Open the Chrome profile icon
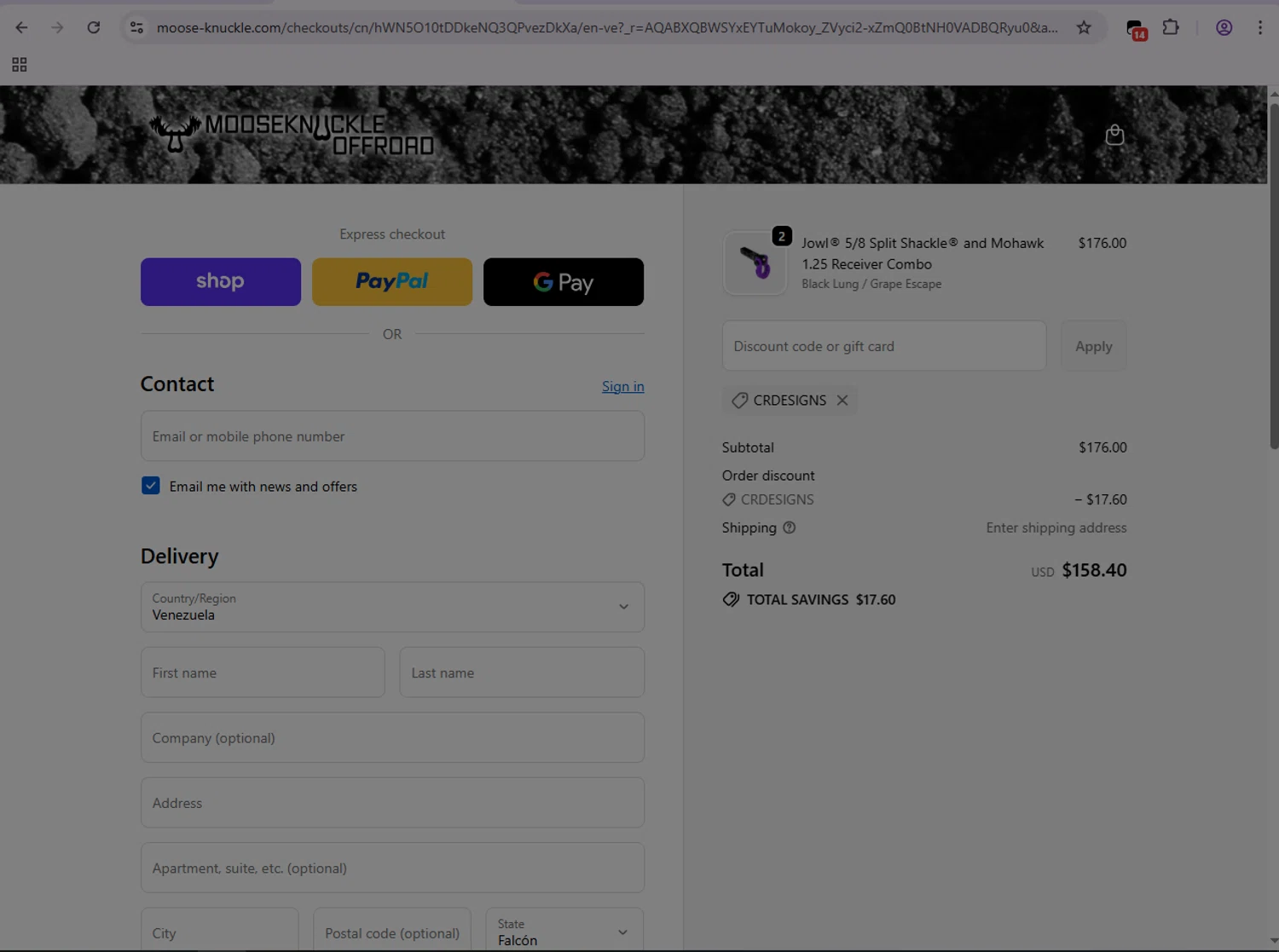The width and height of the screenshot is (1279, 952). pos(1224,27)
